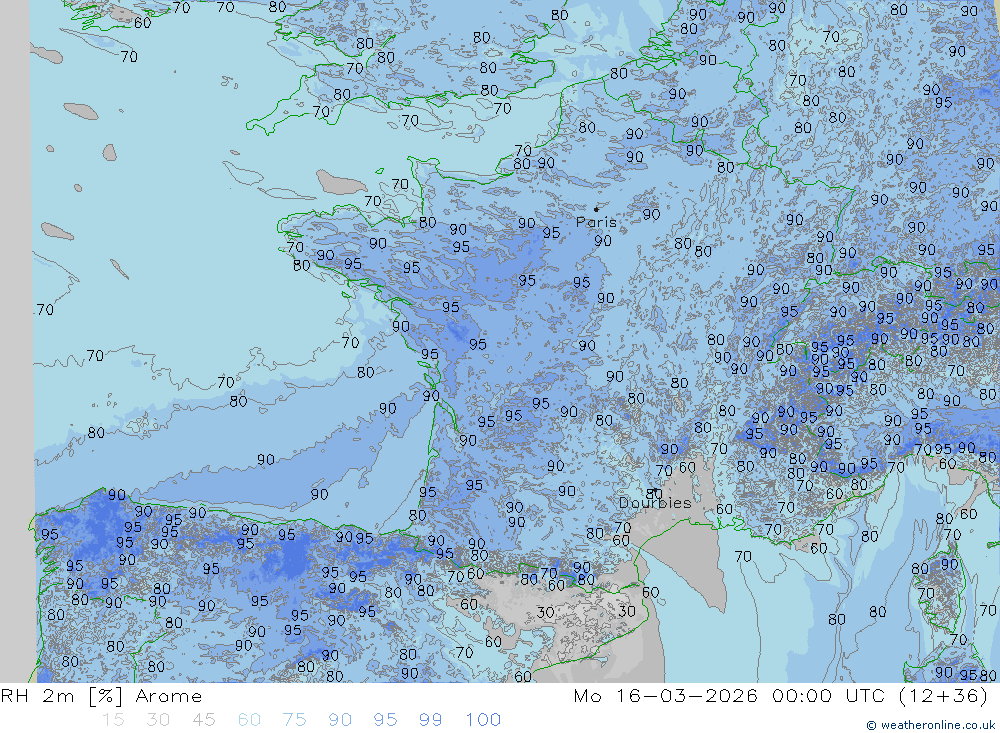Click the 'RH 2m [%] Arome' title
This screenshot has height=733, width=1000.
101,696
